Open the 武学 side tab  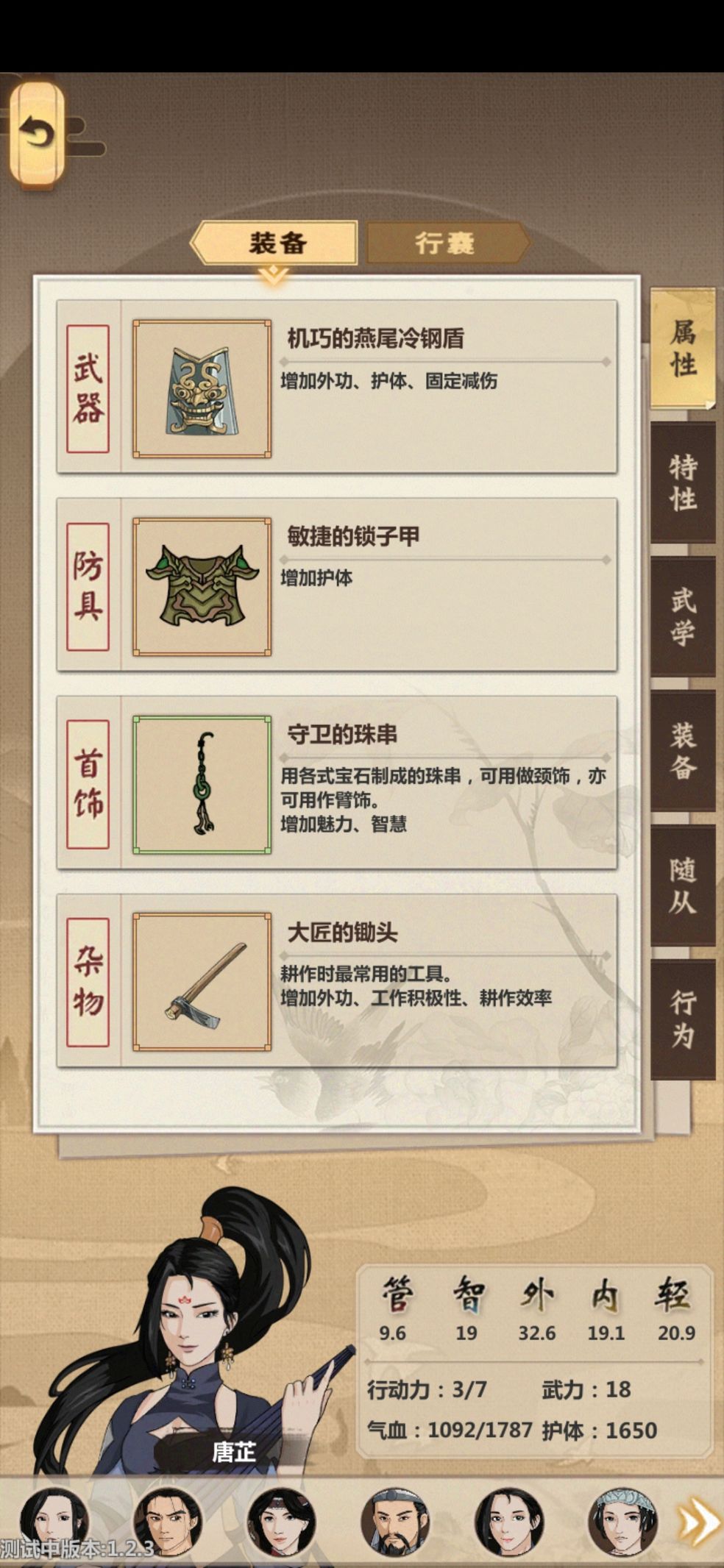point(682,616)
